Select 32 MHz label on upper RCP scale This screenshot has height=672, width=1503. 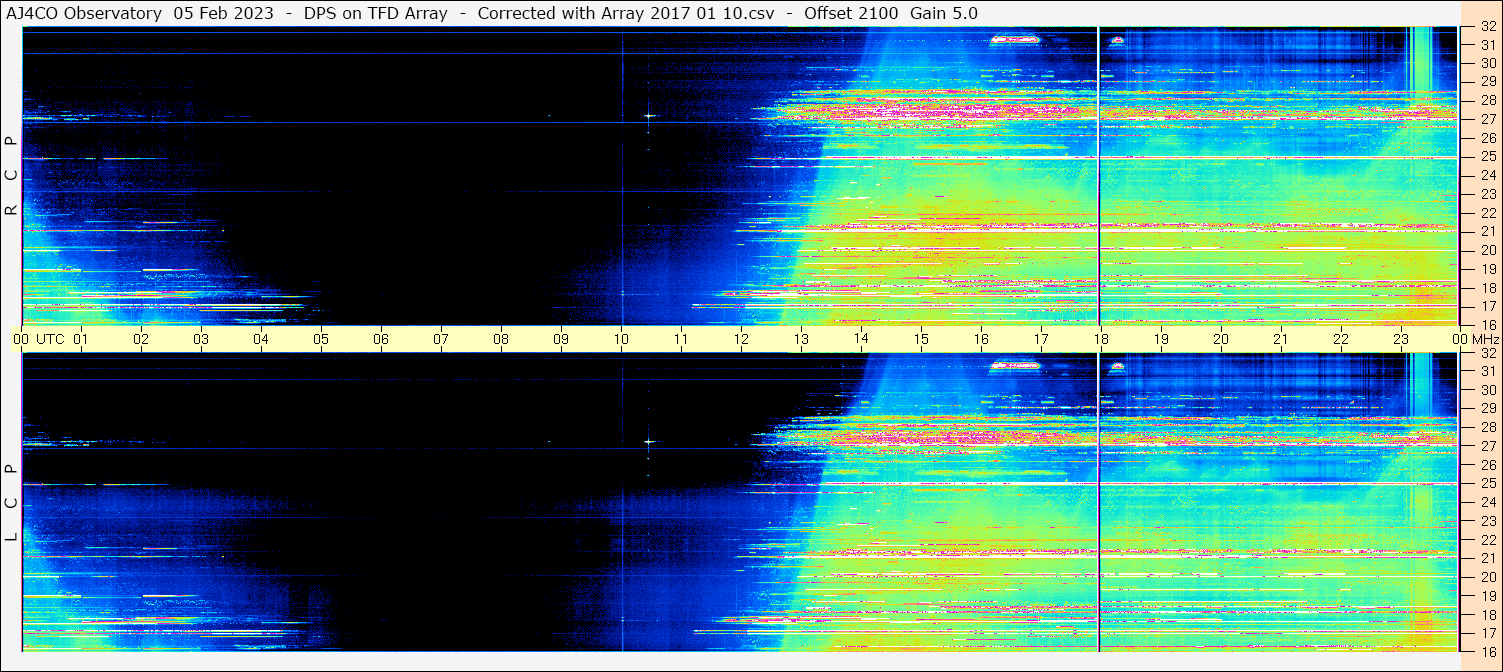pyautogui.click(x=1488, y=28)
